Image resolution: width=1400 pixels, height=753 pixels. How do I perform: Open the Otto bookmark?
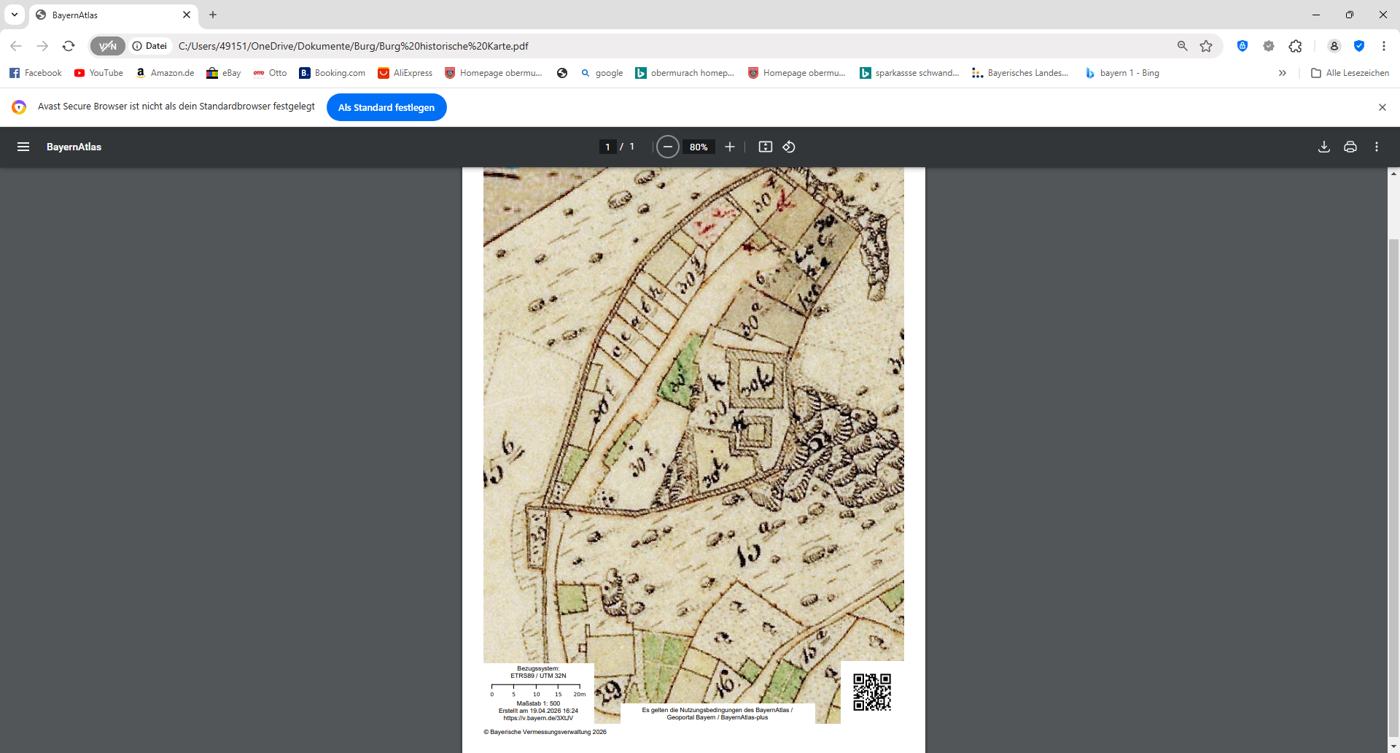269,73
